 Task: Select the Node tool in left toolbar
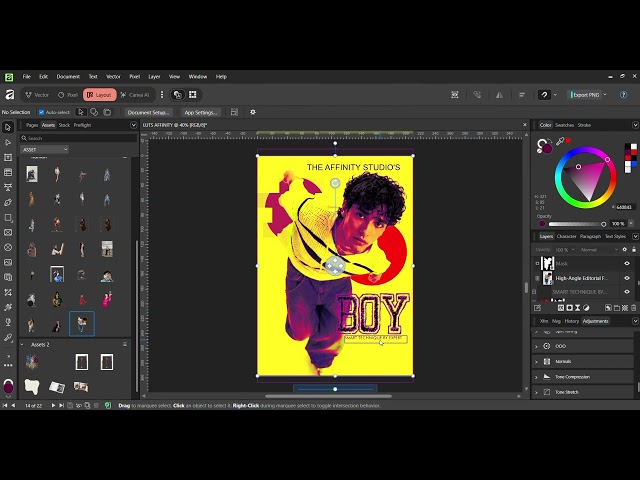click(x=8, y=142)
